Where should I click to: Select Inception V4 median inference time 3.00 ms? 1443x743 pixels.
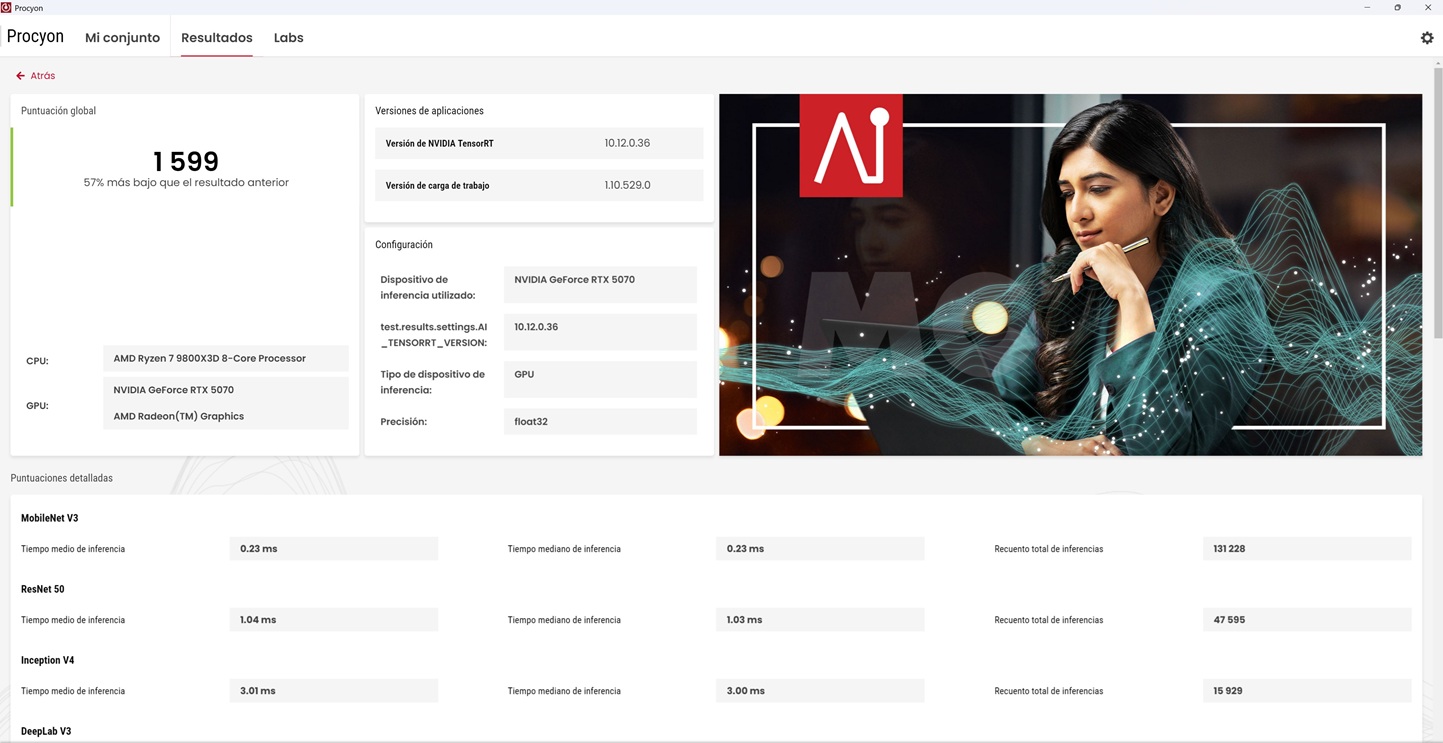(820, 691)
